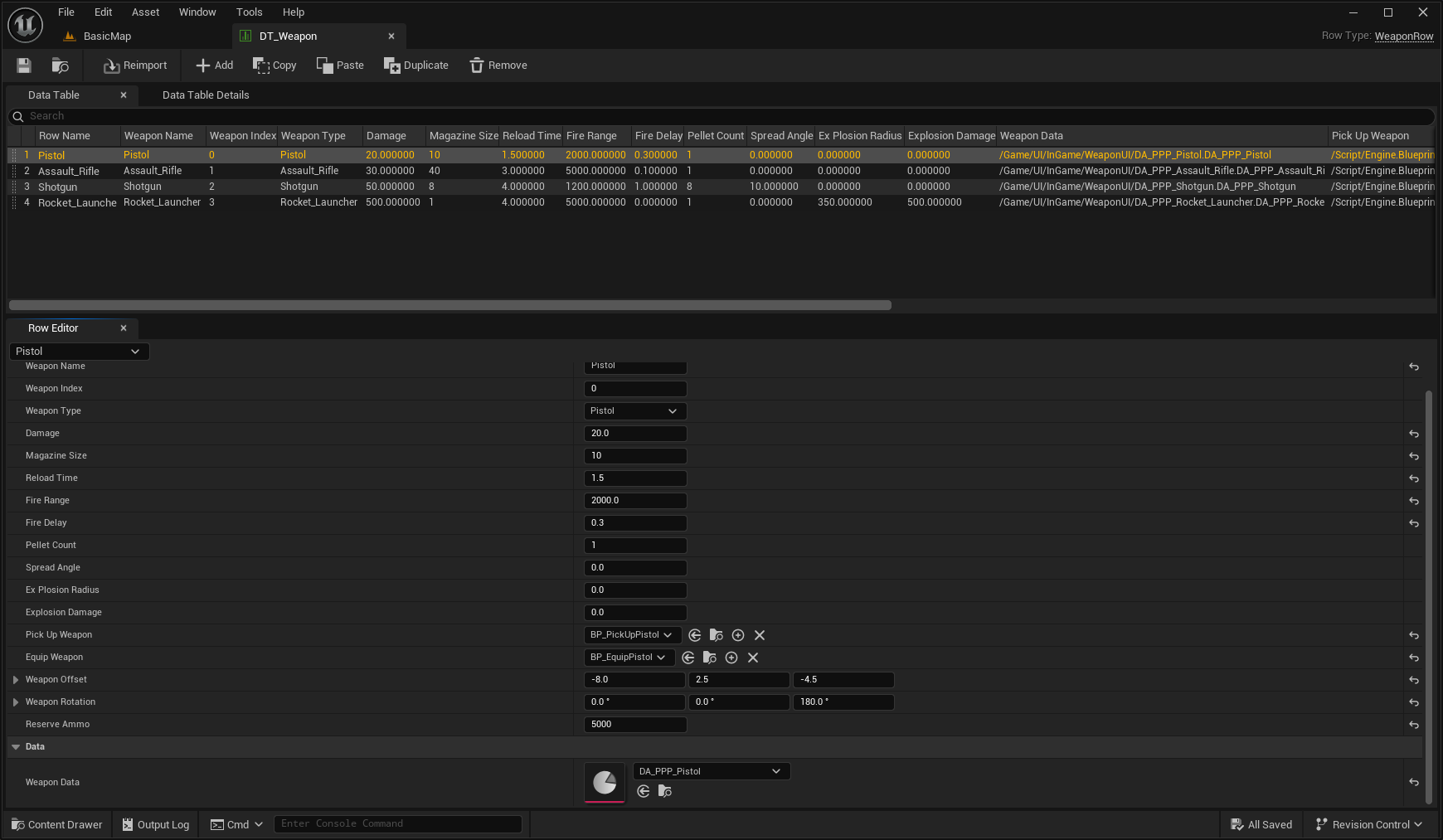Switch to the BasicMap tab

[108, 36]
